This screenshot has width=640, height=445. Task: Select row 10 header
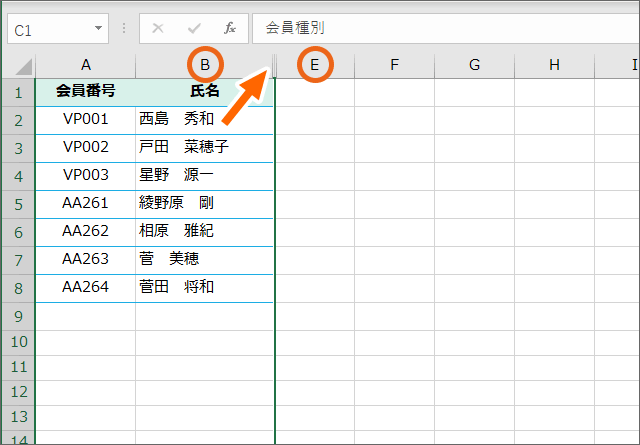tap(19, 343)
